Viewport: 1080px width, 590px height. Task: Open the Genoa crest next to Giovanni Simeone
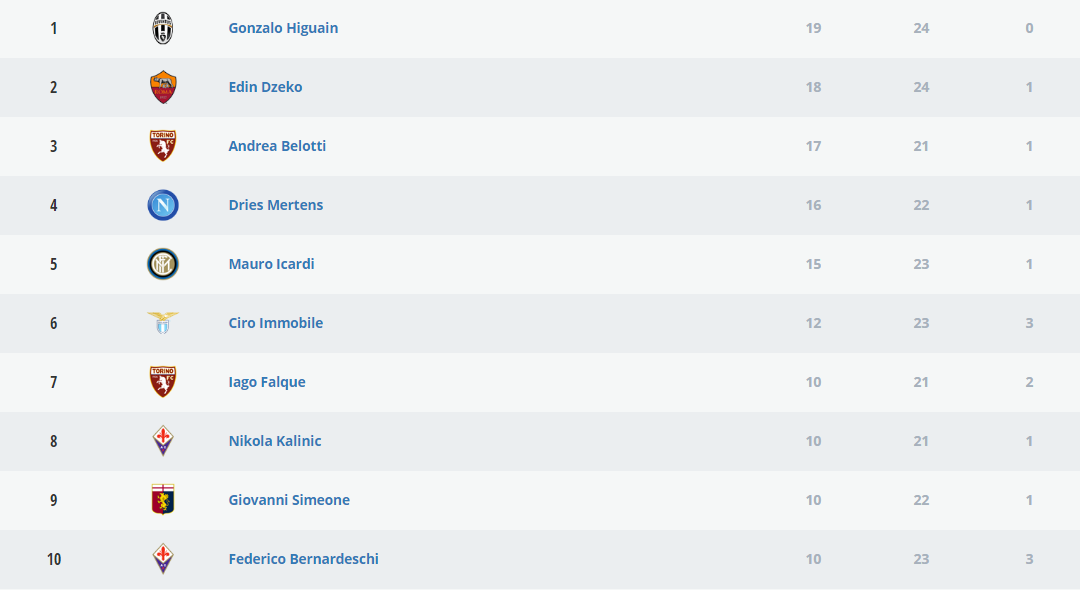pyautogui.click(x=163, y=500)
